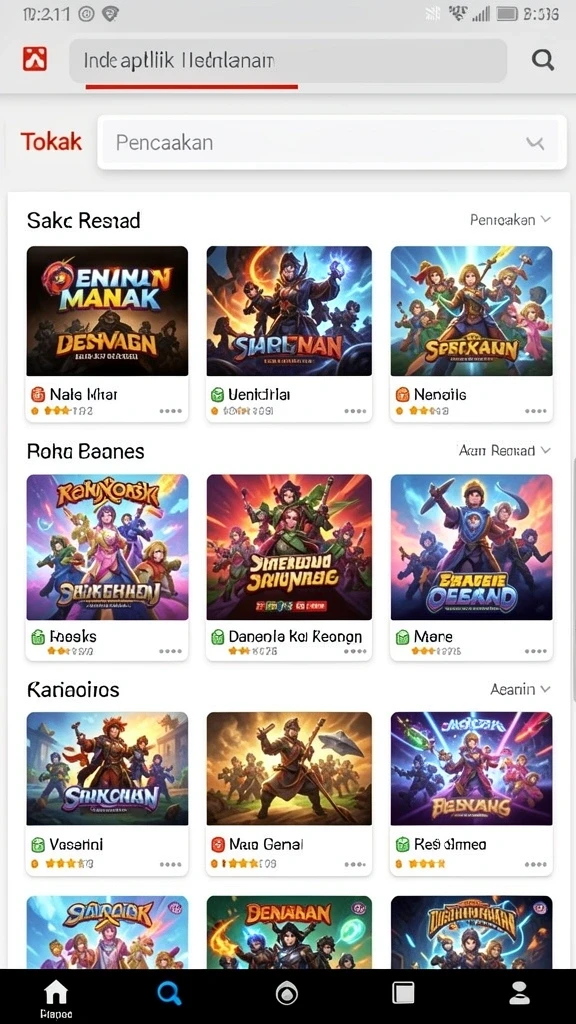Open the Danenla Kal Keongn game title
Screen dimensions: 576x1024
[295, 636]
